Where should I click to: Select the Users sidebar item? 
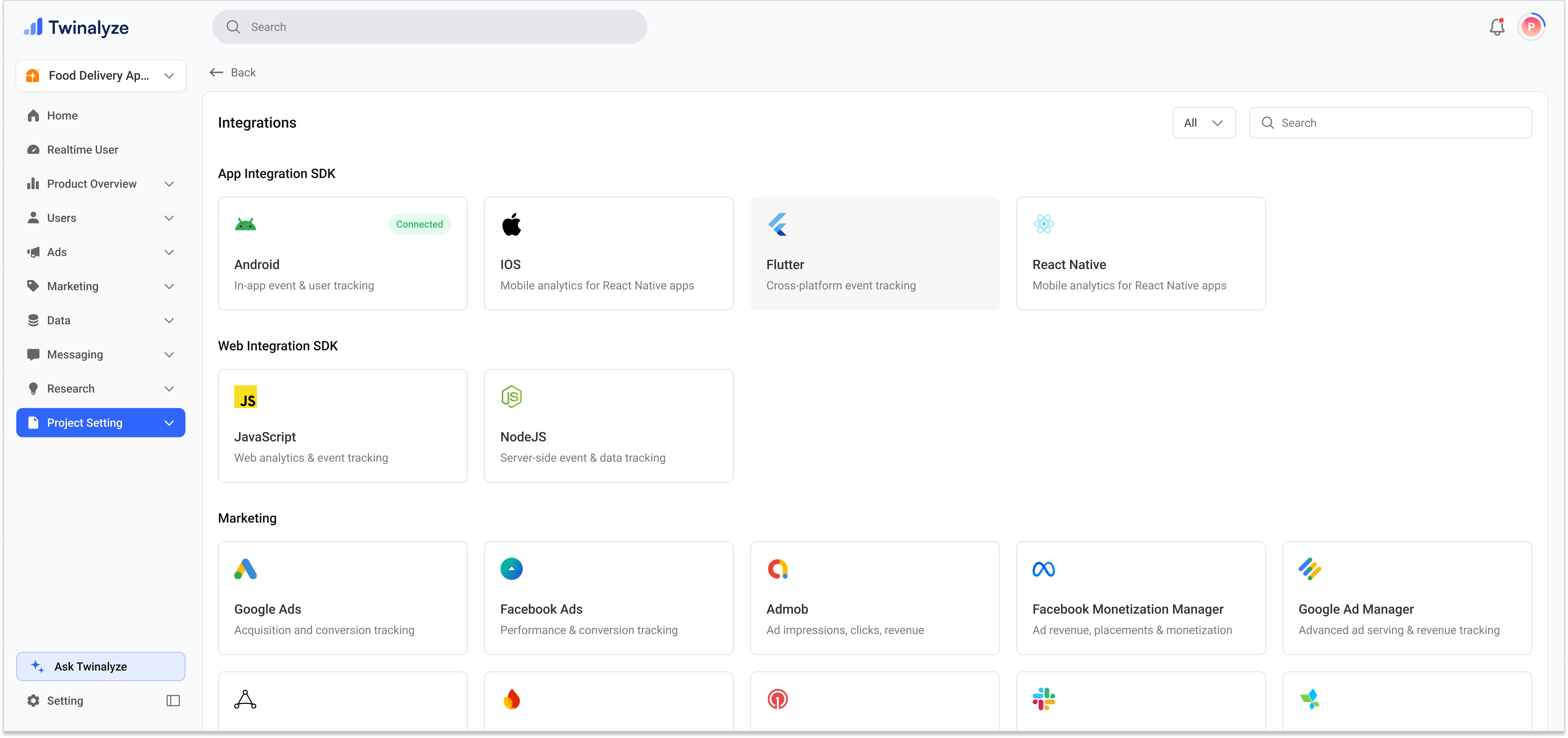click(x=101, y=218)
